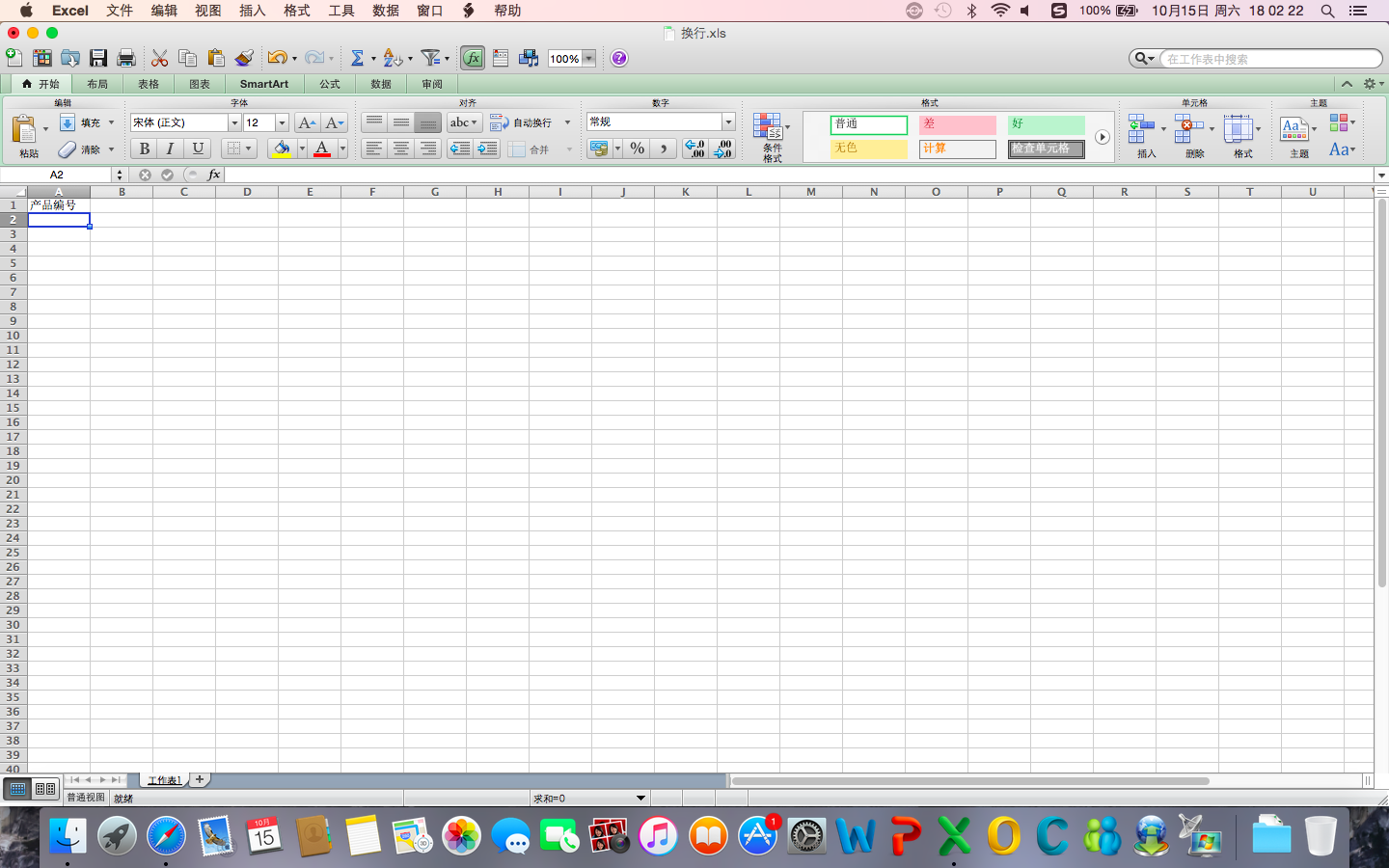
Task: Toggle Italic formatting
Action: coord(171,149)
